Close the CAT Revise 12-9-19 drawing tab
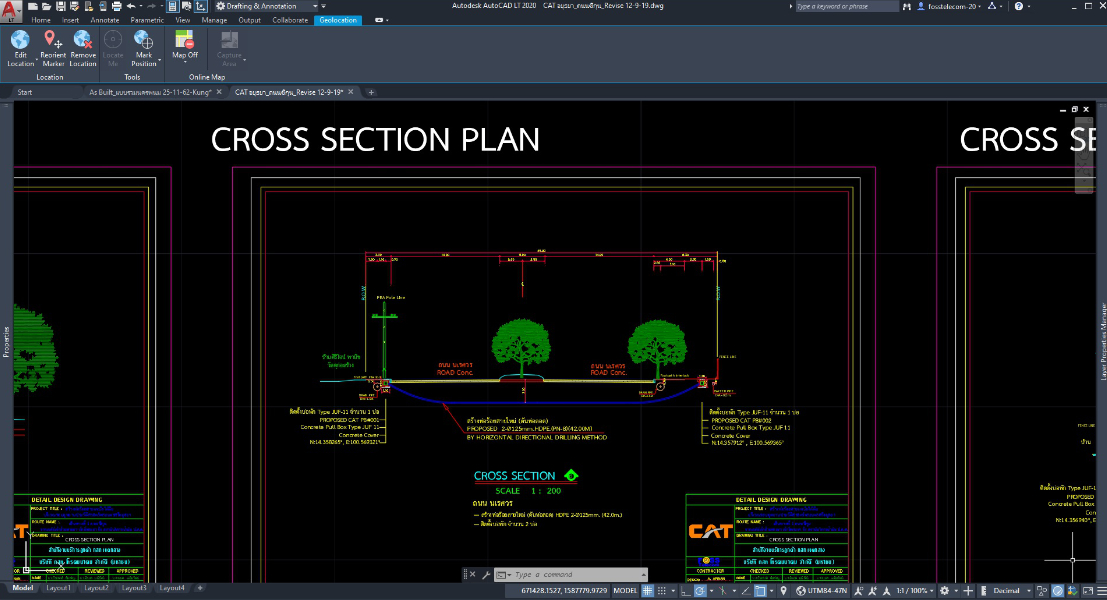This screenshot has height=600, width=1107. pos(350,92)
